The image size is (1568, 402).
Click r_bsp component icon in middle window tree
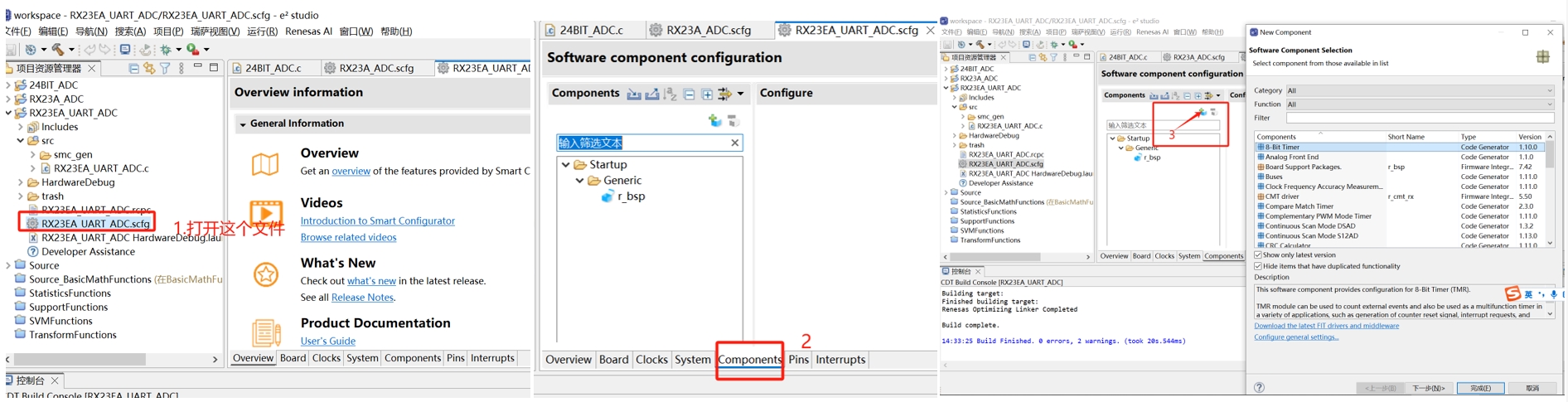(x=608, y=196)
